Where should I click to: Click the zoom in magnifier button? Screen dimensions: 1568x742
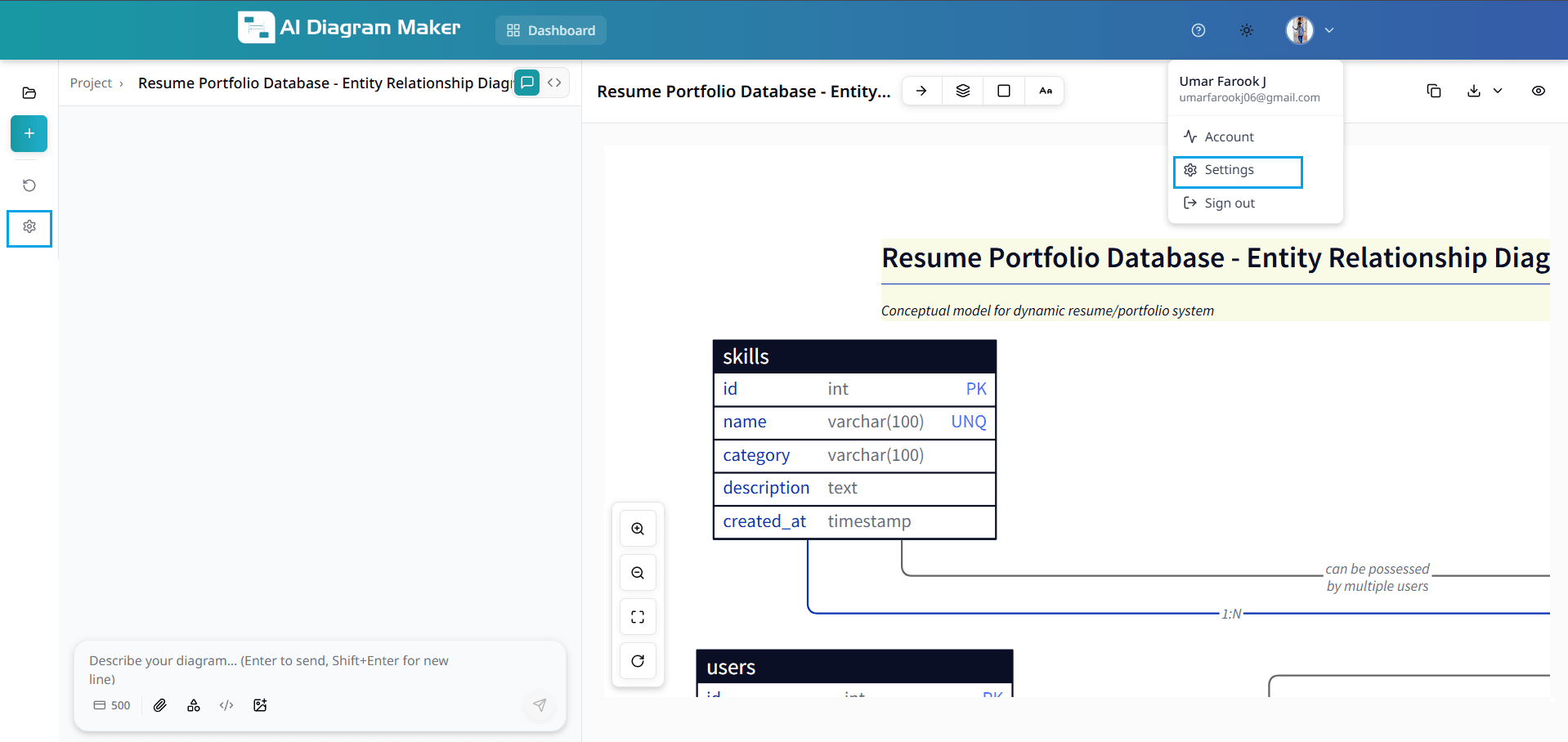pyautogui.click(x=638, y=529)
